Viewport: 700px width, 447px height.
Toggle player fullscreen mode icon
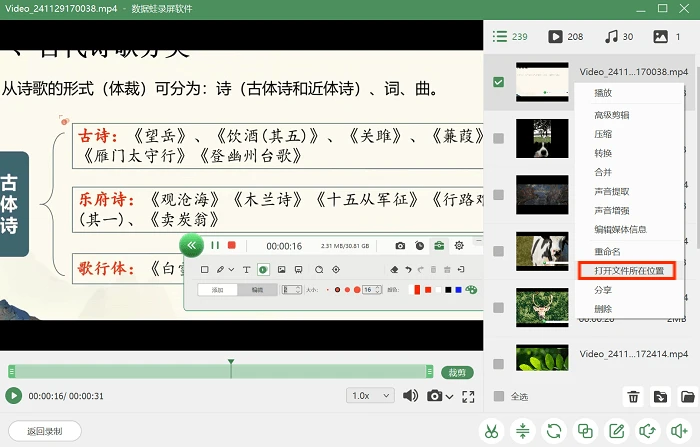pos(468,396)
